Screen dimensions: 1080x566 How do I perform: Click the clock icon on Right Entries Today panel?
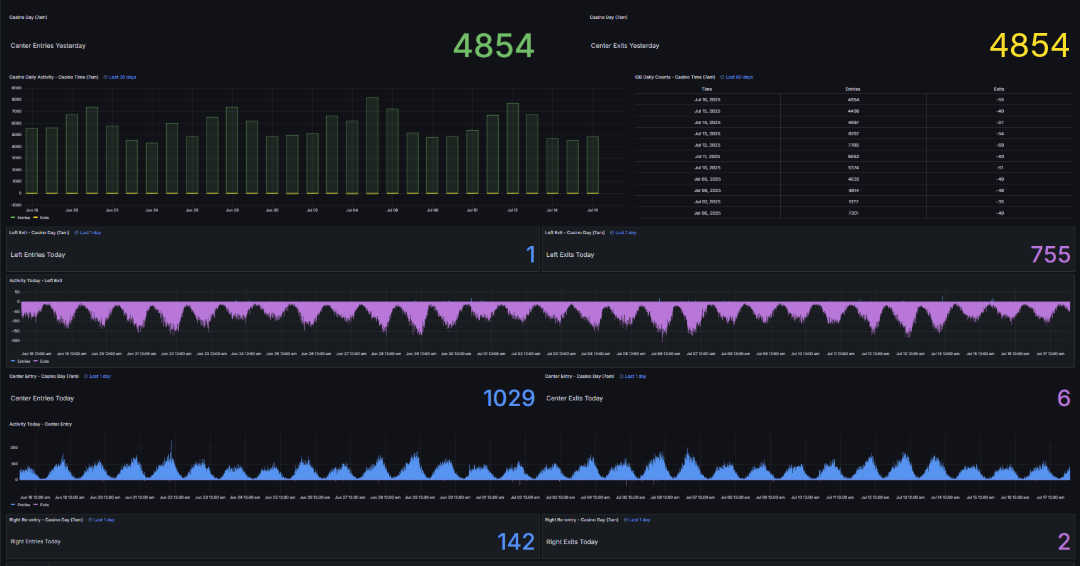tap(89, 520)
